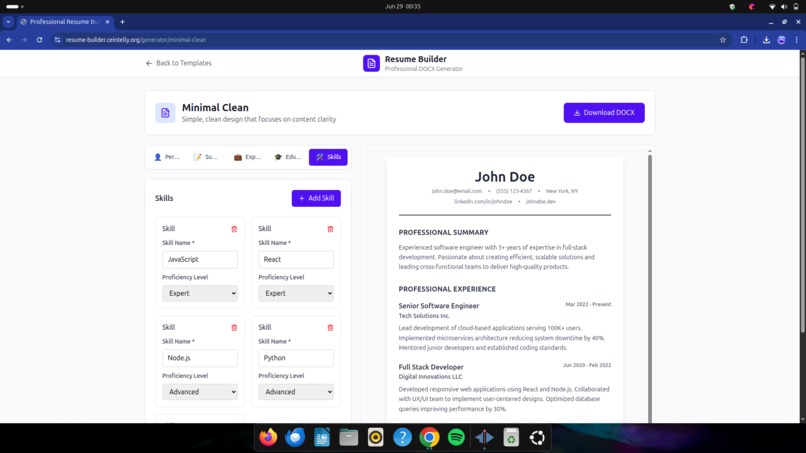
Task: Open Python proficiency level dropdown
Action: point(296,392)
